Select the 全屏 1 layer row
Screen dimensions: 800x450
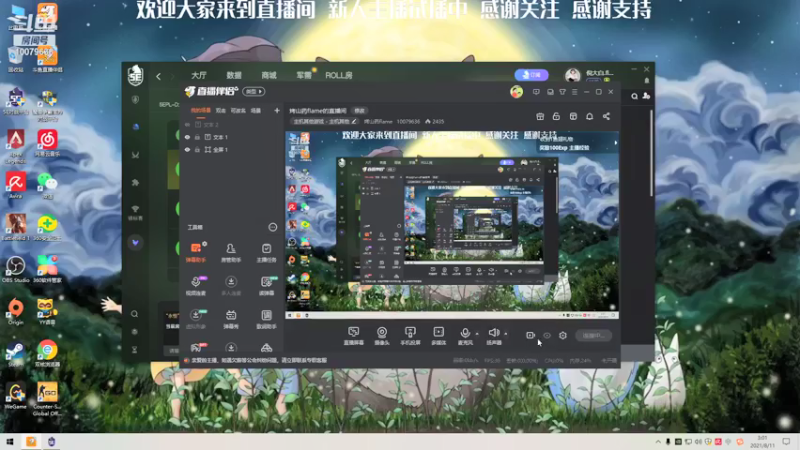pyautogui.click(x=232, y=149)
